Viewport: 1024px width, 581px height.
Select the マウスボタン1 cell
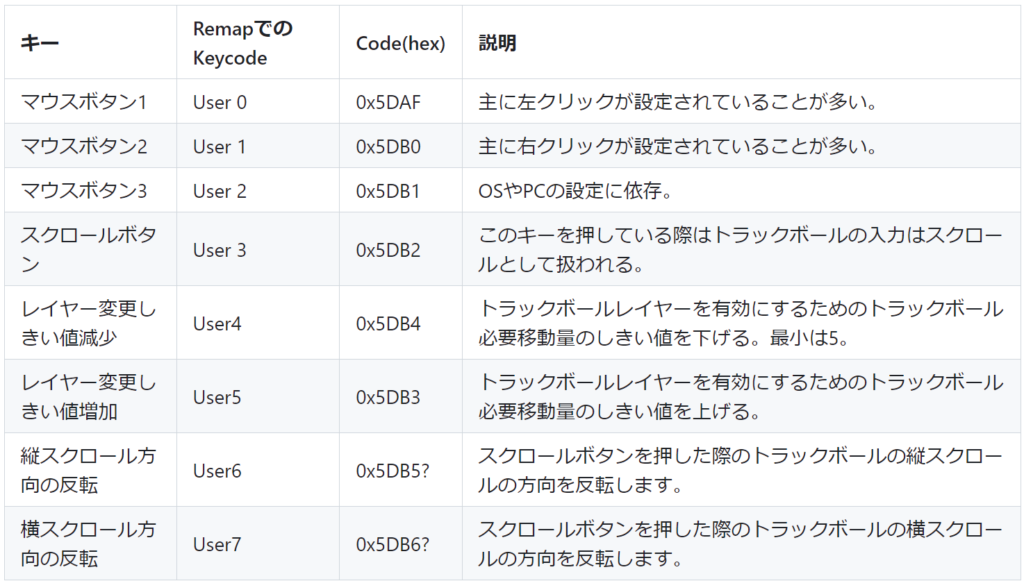(84, 102)
